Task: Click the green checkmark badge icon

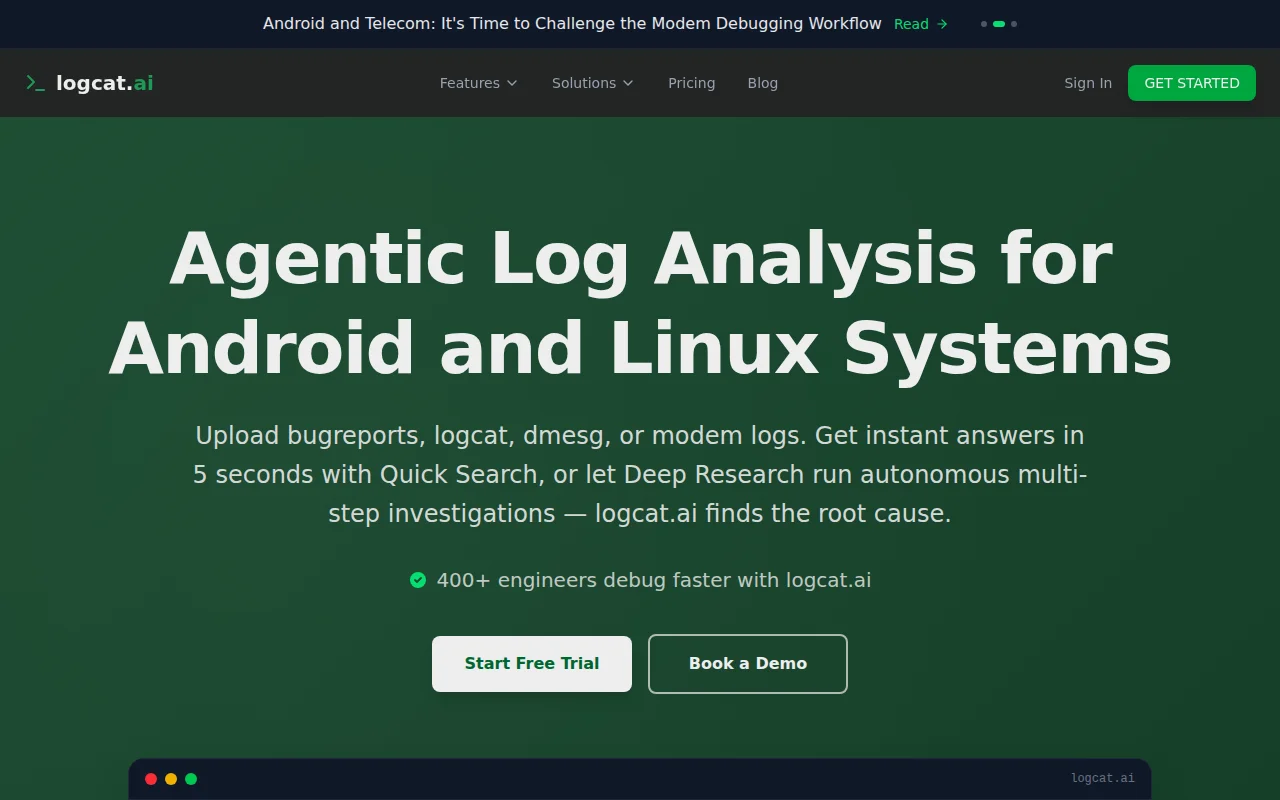Action: tap(418, 580)
